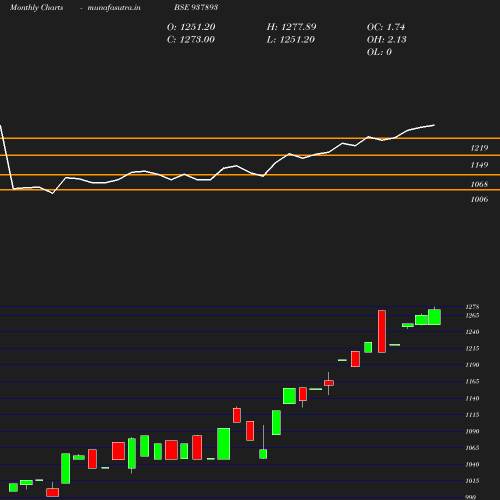Viewport: 500px width, 500px height.
Task: Click the 1215 price axis label
Action: point(473,348)
